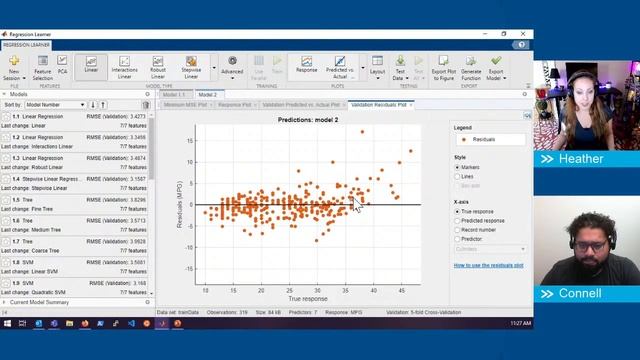Screen dimensions: 640x360
Task: Select model 1.7 Coarse Tree
Action: tap(74, 246)
